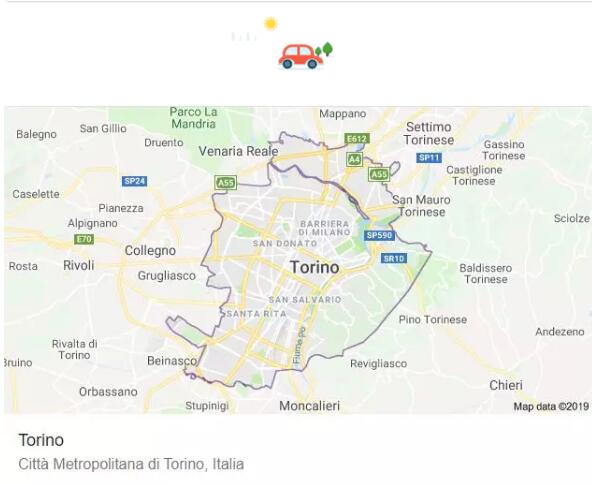The height and width of the screenshot is (486, 592).
Task: Click the A55 highway shield near Venaria Reale
Action: (225, 183)
